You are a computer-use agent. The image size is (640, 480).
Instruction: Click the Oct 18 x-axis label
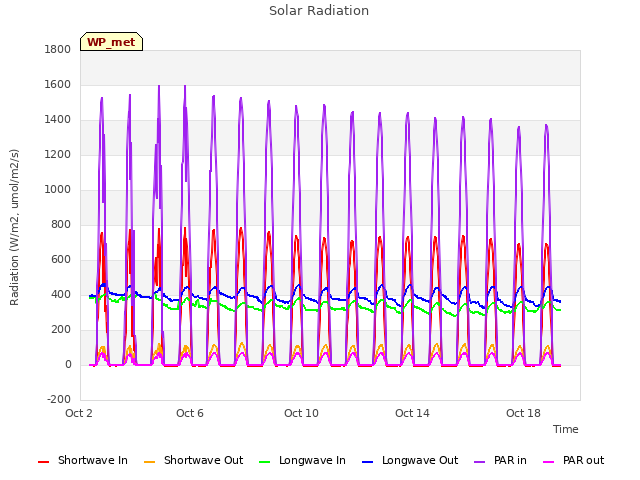coord(523,413)
